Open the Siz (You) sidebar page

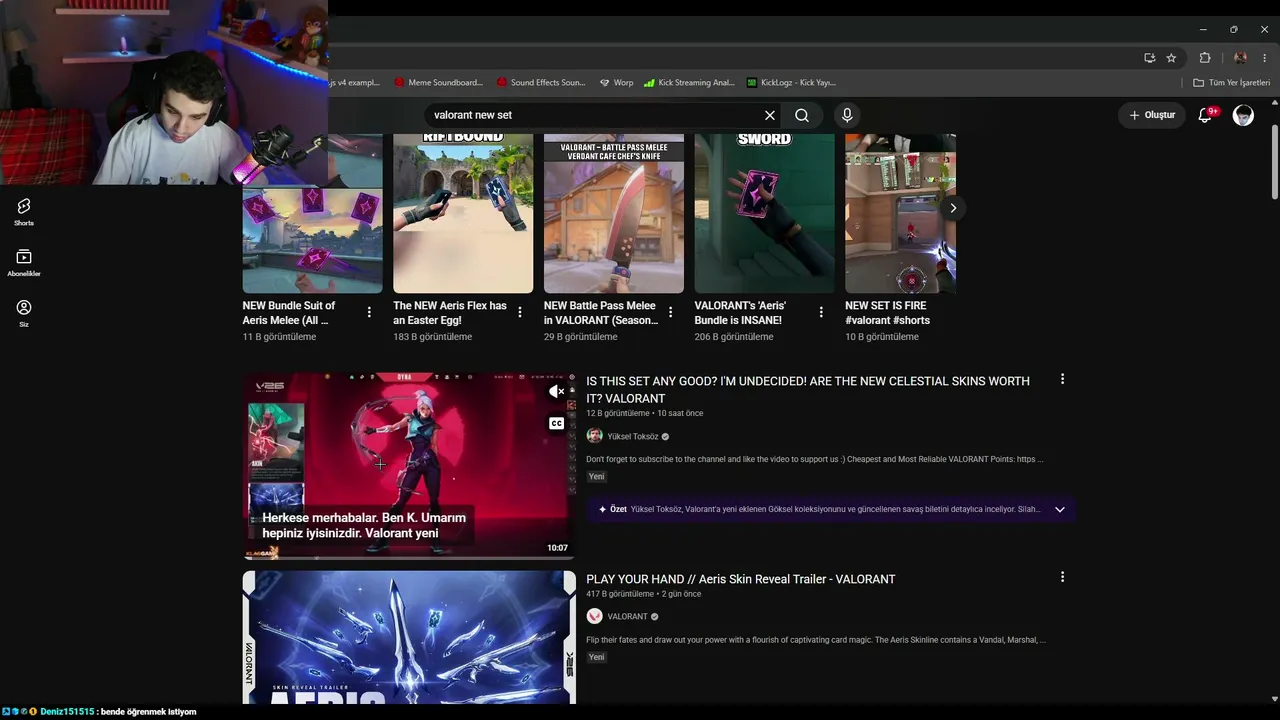(x=24, y=313)
